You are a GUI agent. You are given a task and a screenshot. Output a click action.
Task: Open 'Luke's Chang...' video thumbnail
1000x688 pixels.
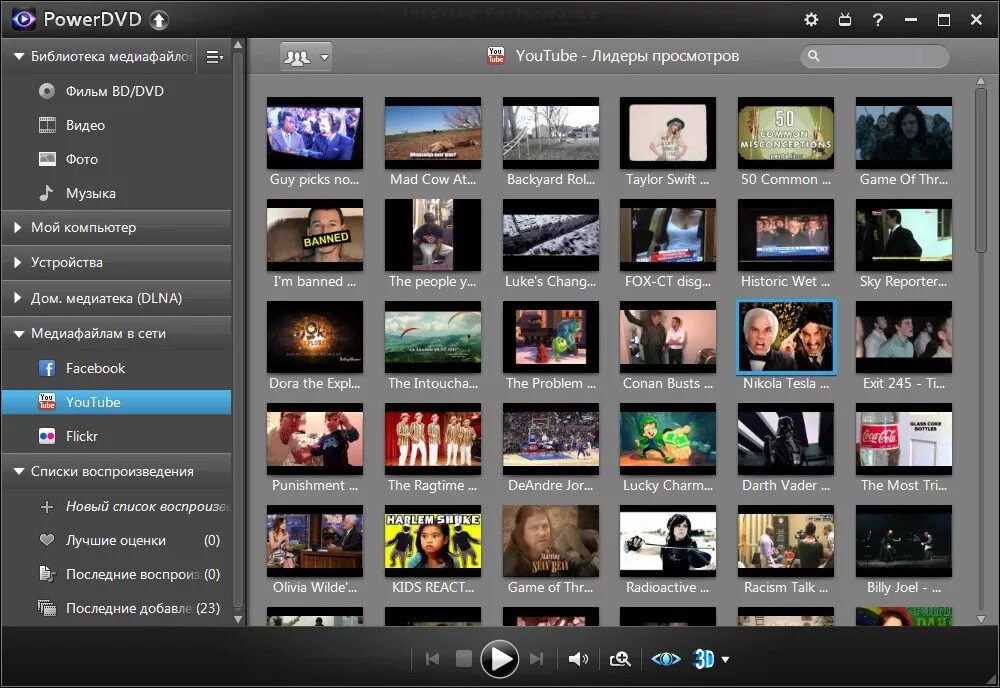tap(551, 235)
